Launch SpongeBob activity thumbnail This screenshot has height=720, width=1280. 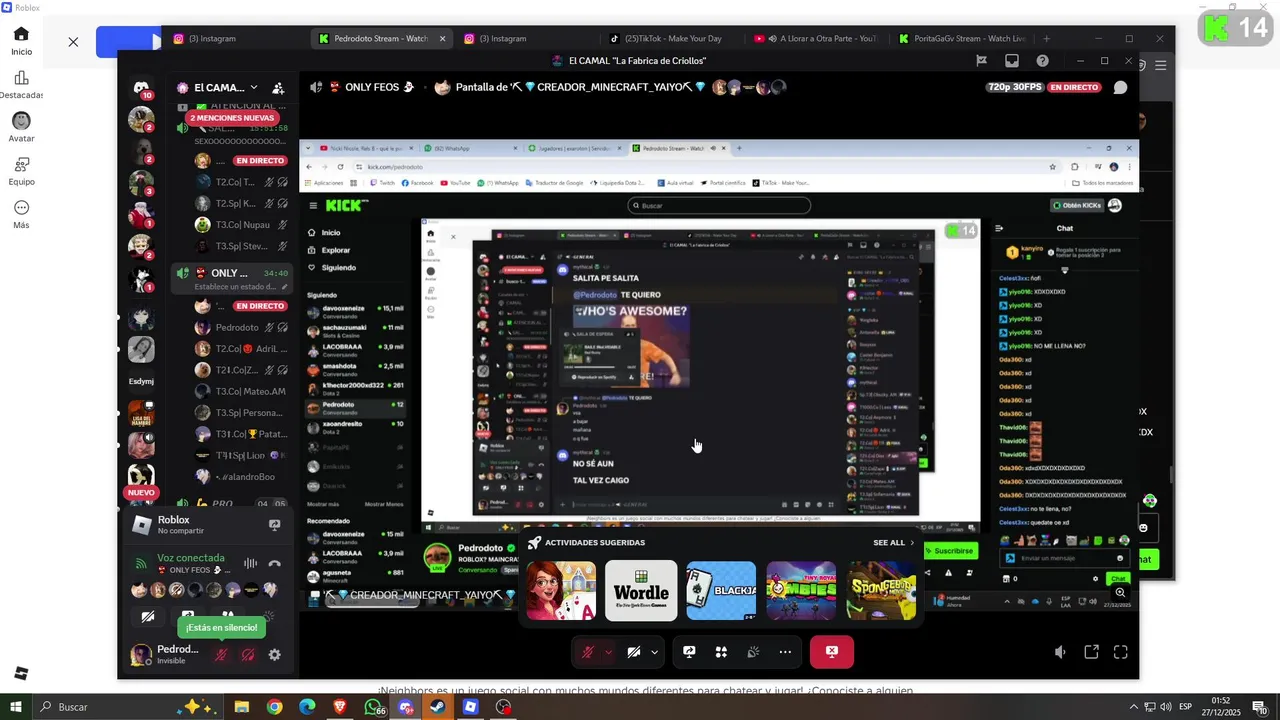[881, 590]
